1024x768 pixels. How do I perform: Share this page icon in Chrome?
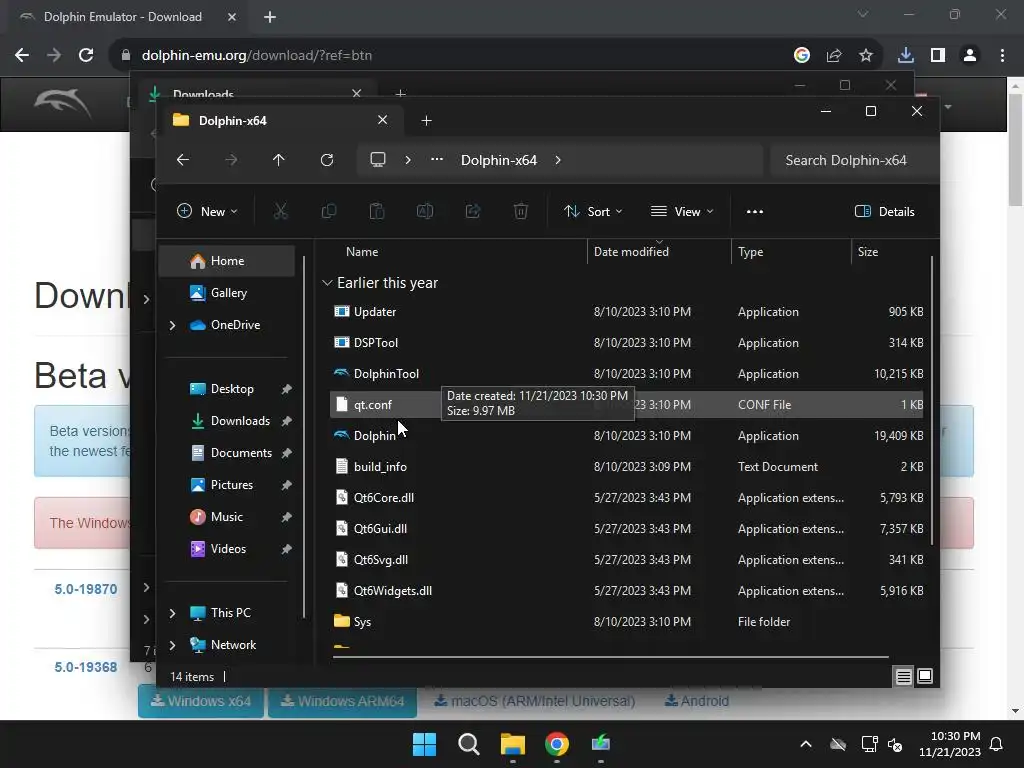(x=834, y=56)
